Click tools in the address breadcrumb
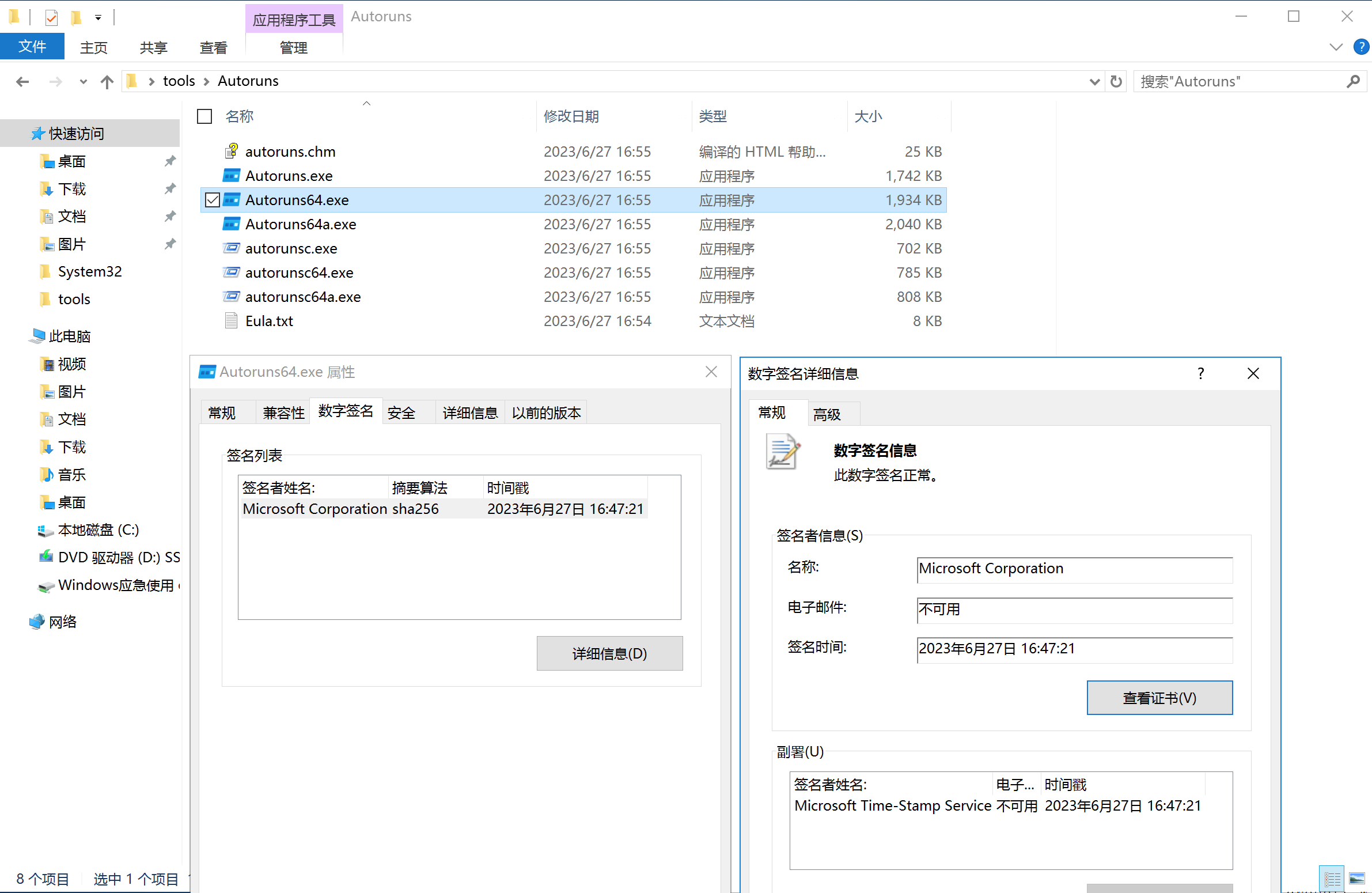Viewport: 1372px width, 893px height. (x=179, y=81)
